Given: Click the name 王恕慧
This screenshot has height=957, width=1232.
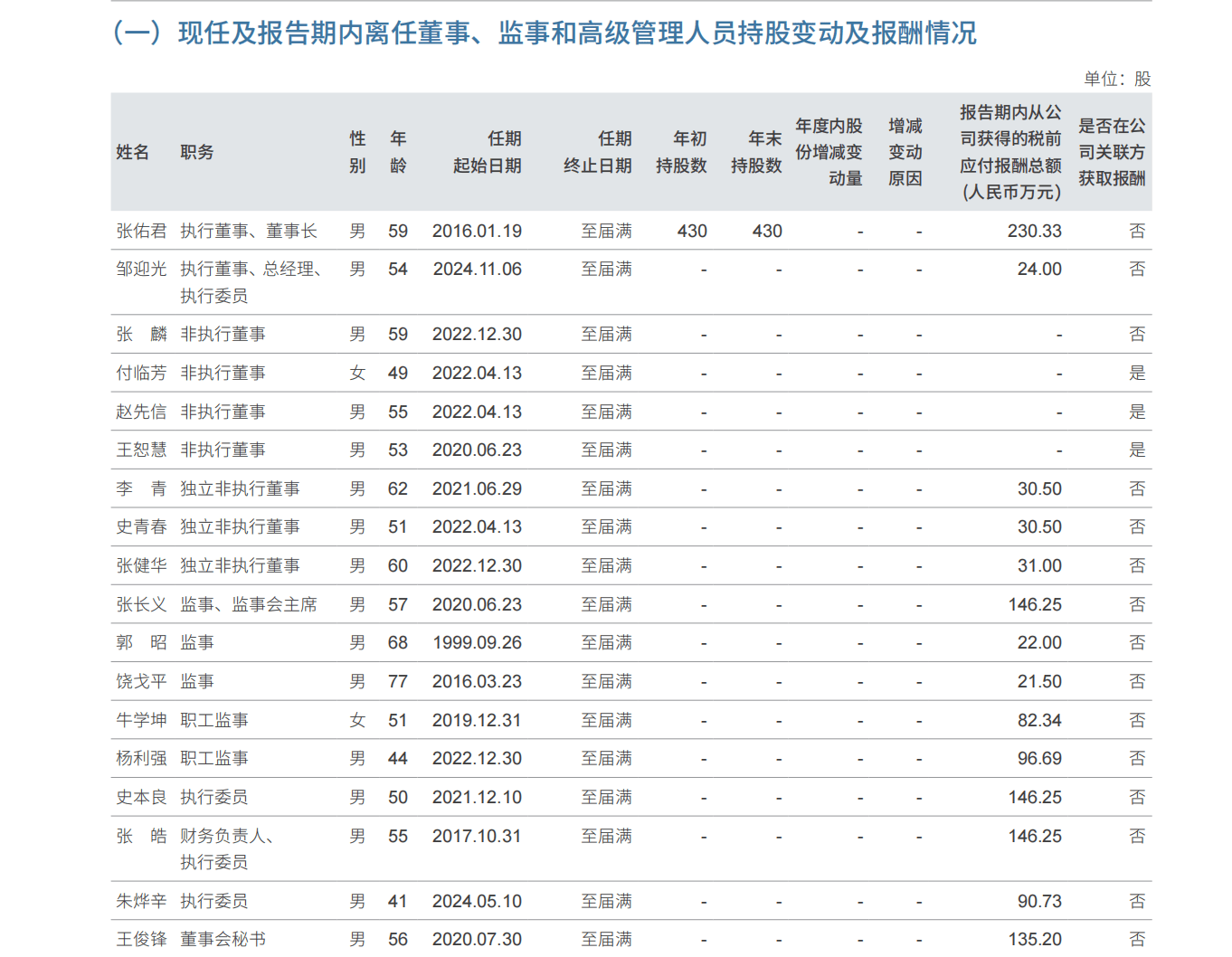Looking at the screenshot, I should (x=141, y=450).
